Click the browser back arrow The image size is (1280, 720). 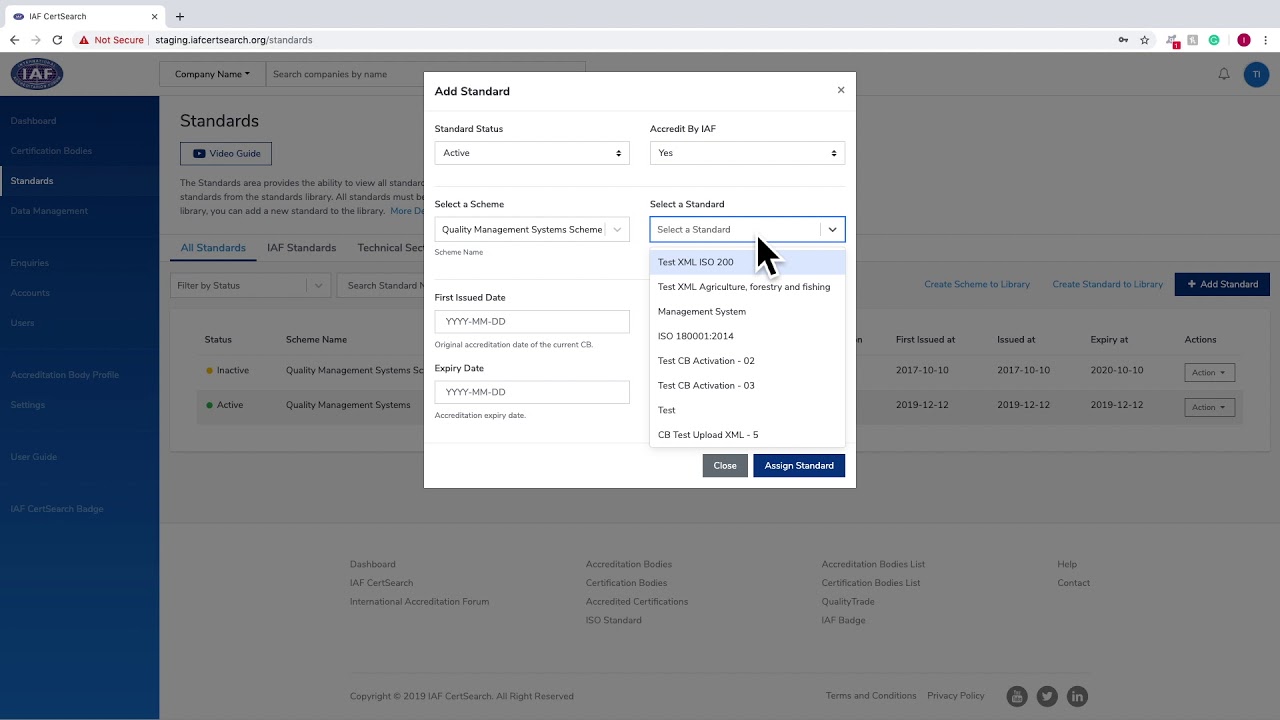point(14,40)
